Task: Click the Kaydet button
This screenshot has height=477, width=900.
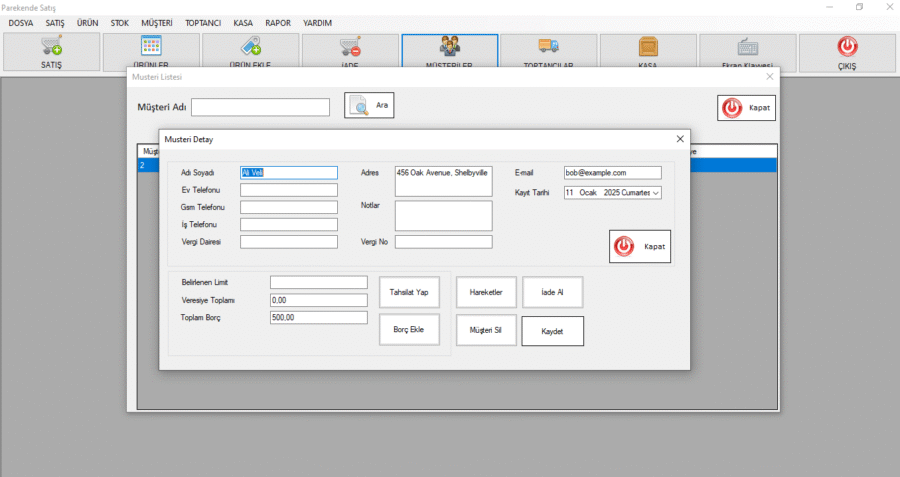Action: coord(553,331)
